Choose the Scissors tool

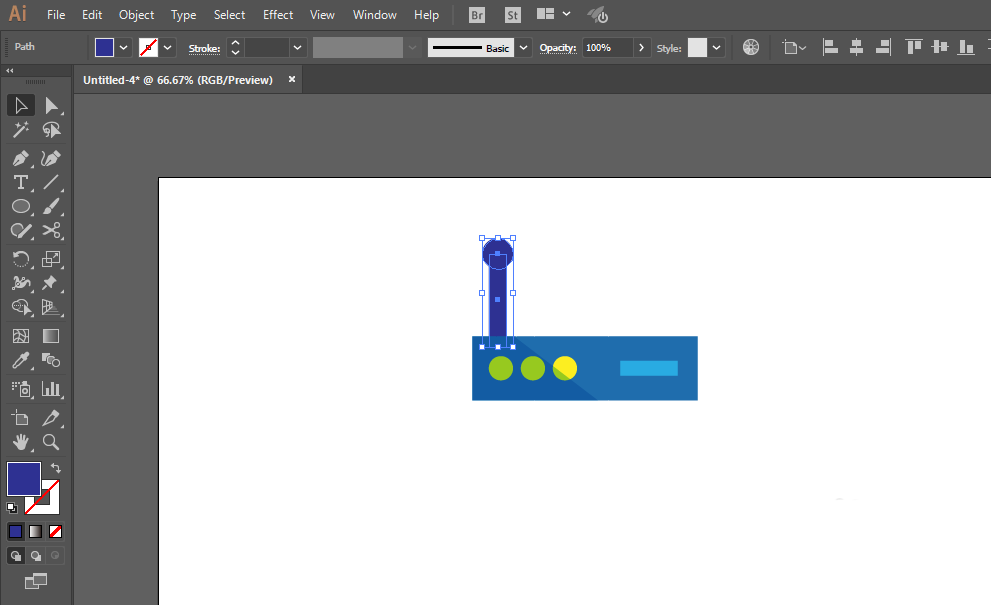(x=51, y=231)
